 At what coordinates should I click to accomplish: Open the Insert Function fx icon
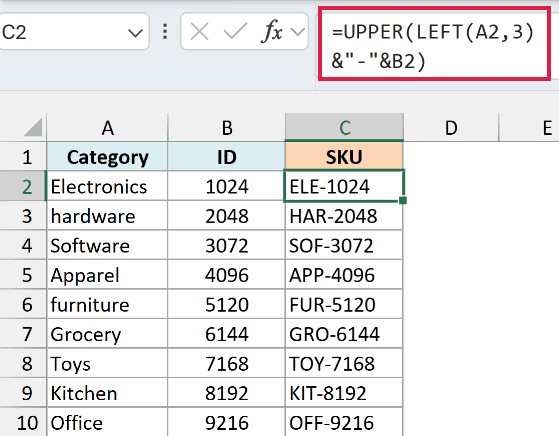[272, 32]
